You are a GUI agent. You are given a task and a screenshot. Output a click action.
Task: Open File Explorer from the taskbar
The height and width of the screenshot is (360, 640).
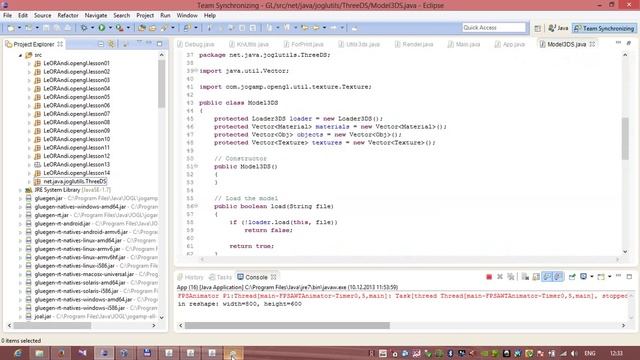39,353
